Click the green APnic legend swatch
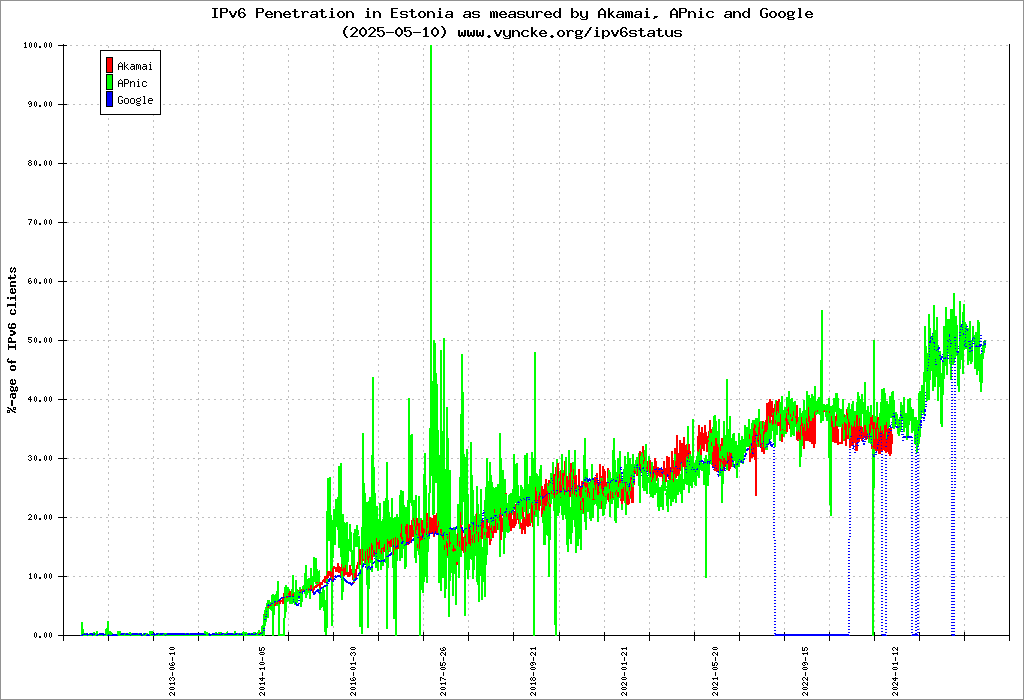This screenshot has height=700, width=1024. coord(109,83)
